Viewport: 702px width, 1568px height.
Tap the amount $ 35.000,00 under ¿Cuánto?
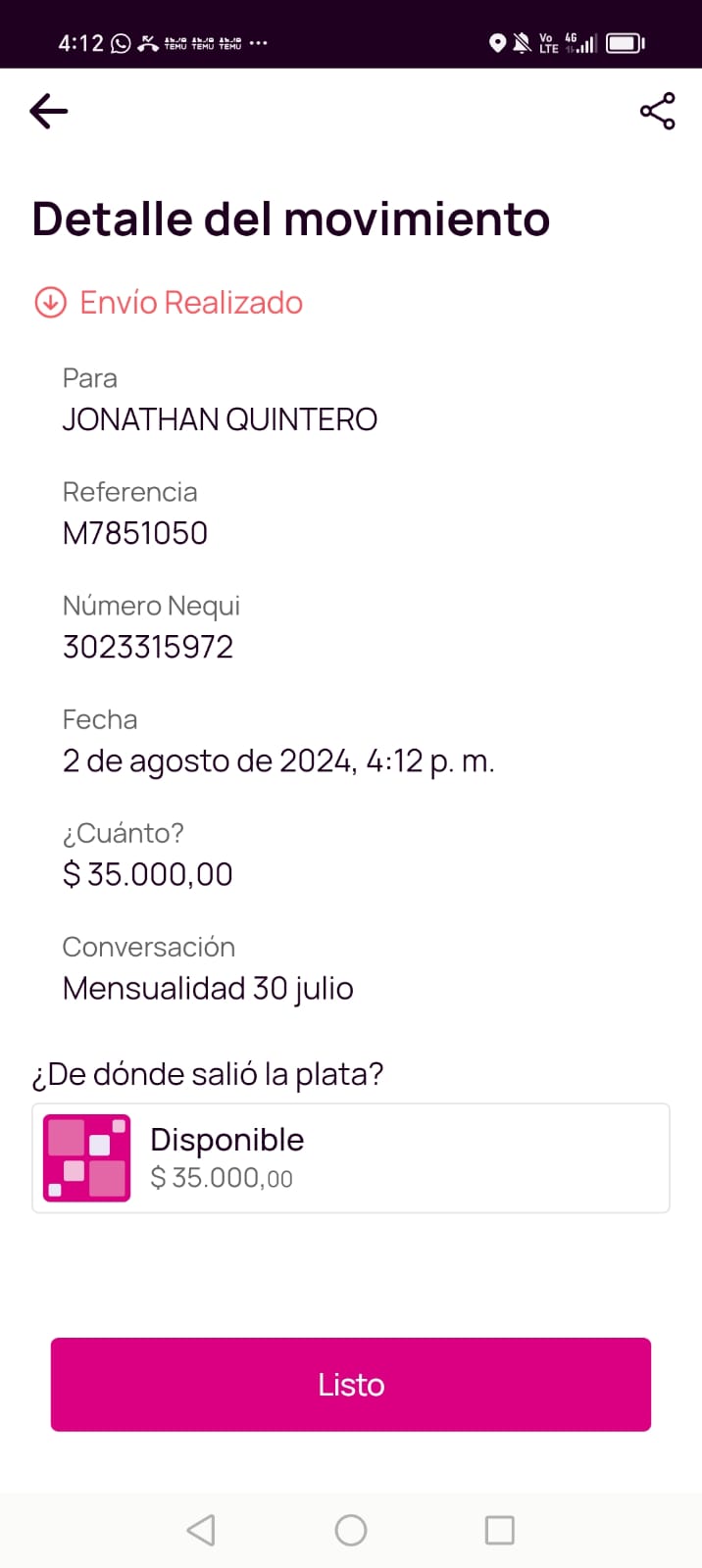pos(148,874)
